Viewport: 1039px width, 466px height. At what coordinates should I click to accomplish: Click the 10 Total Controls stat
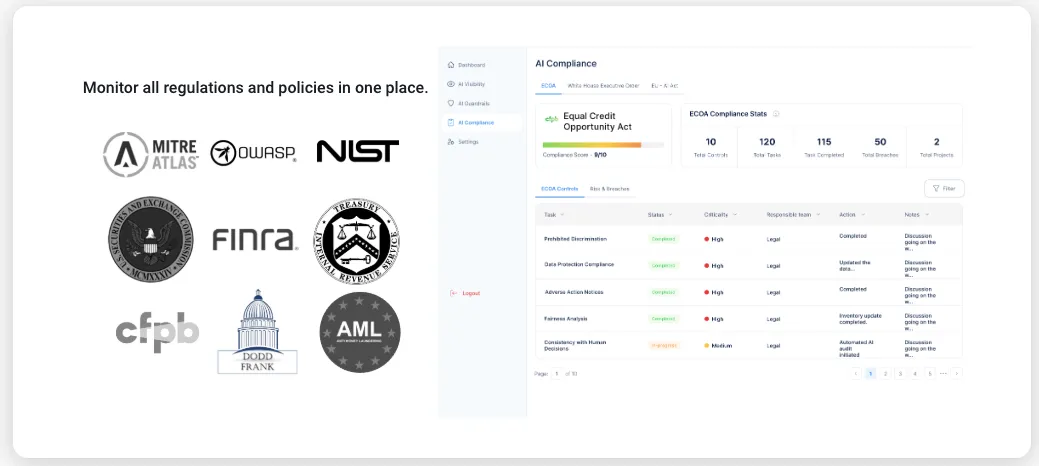(711, 146)
